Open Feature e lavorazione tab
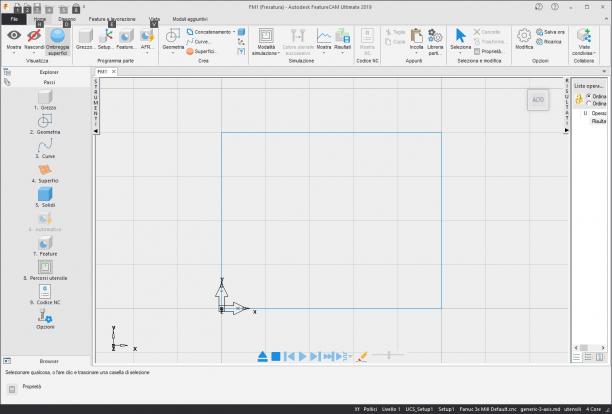 112,19
